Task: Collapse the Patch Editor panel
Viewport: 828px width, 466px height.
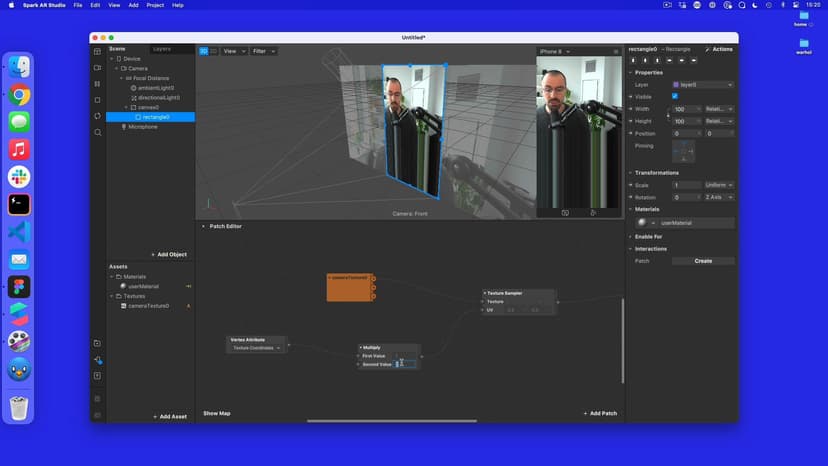Action: (203, 226)
